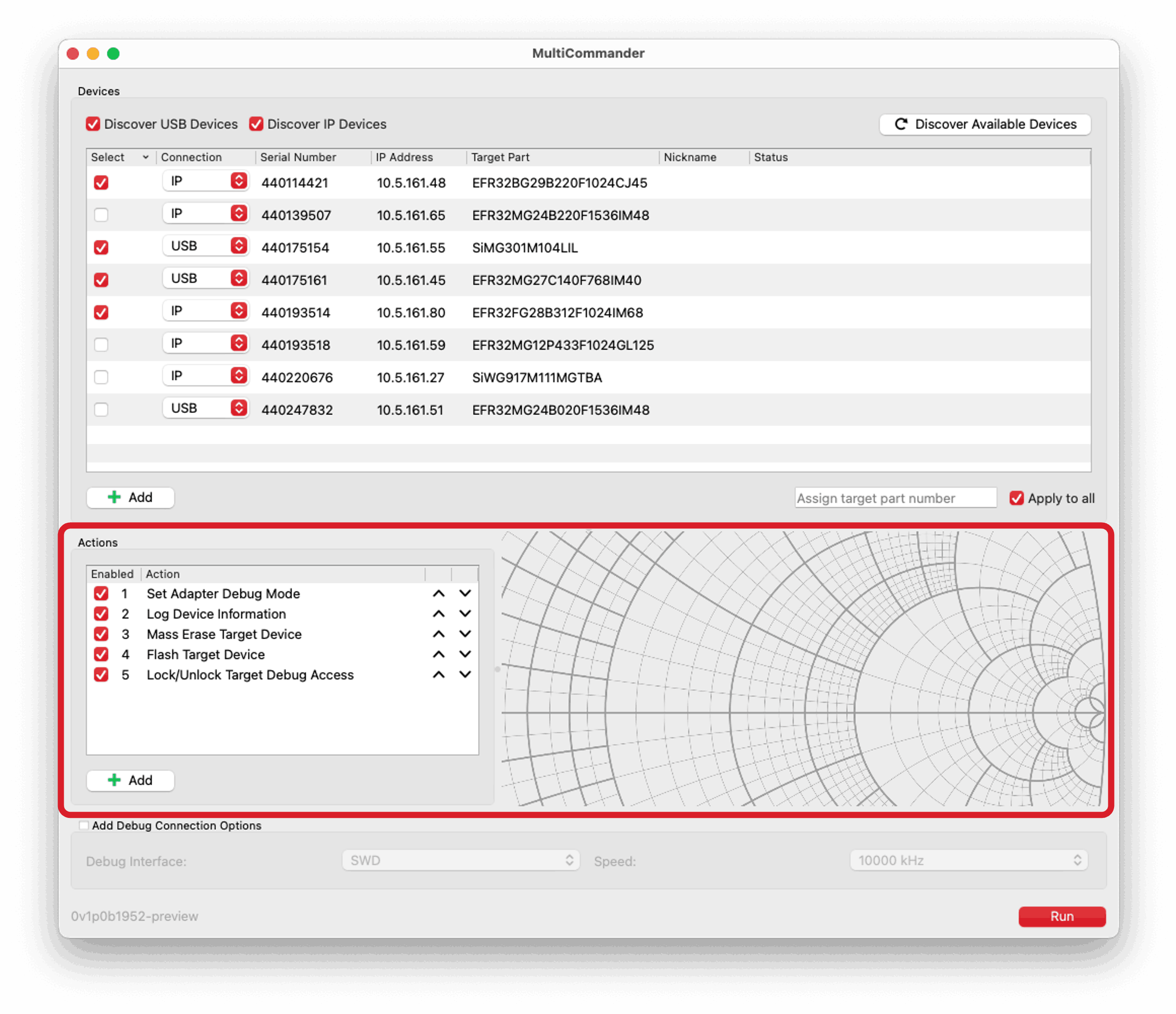Click the green plus Add under Devices

click(x=130, y=497)
